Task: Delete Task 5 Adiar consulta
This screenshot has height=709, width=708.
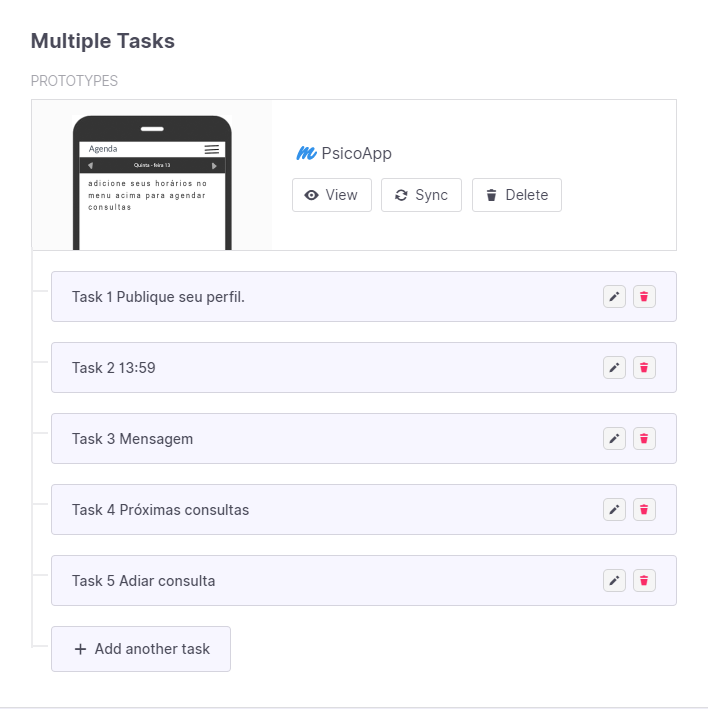Action: point(644,580)
